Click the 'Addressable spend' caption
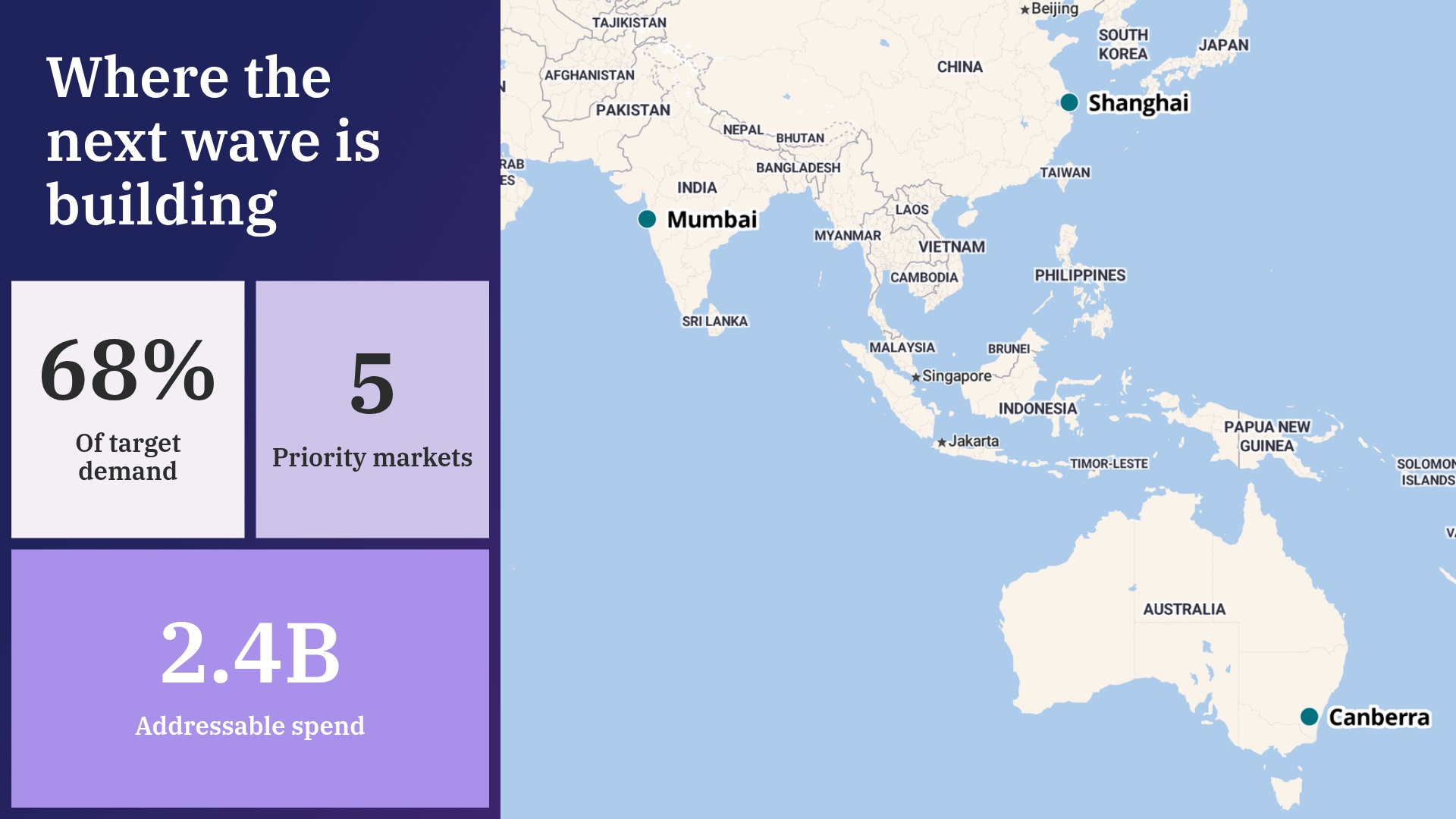 tap(250, 726)
